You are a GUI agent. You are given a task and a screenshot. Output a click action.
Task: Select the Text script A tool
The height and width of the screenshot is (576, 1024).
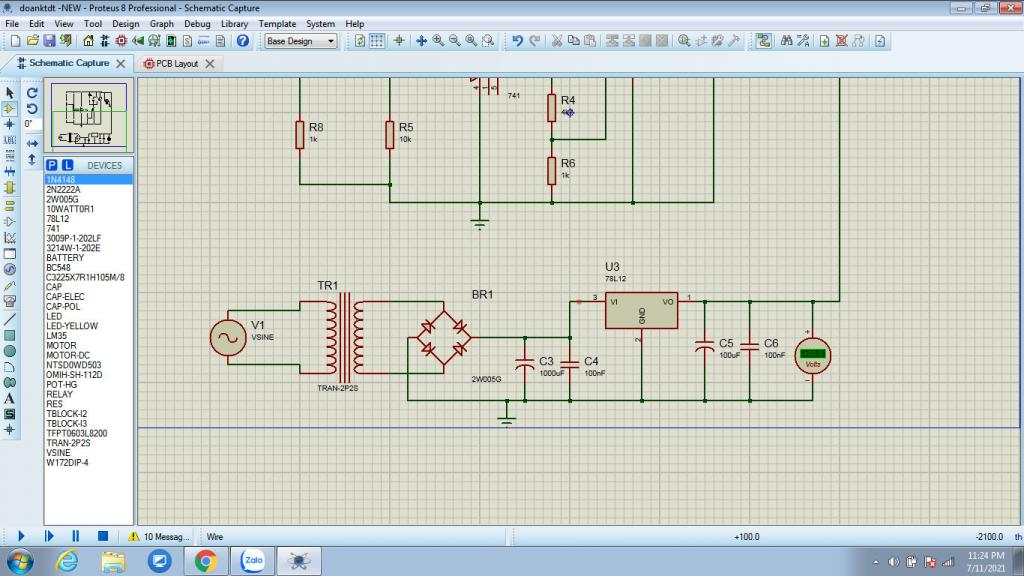(10, 398)
